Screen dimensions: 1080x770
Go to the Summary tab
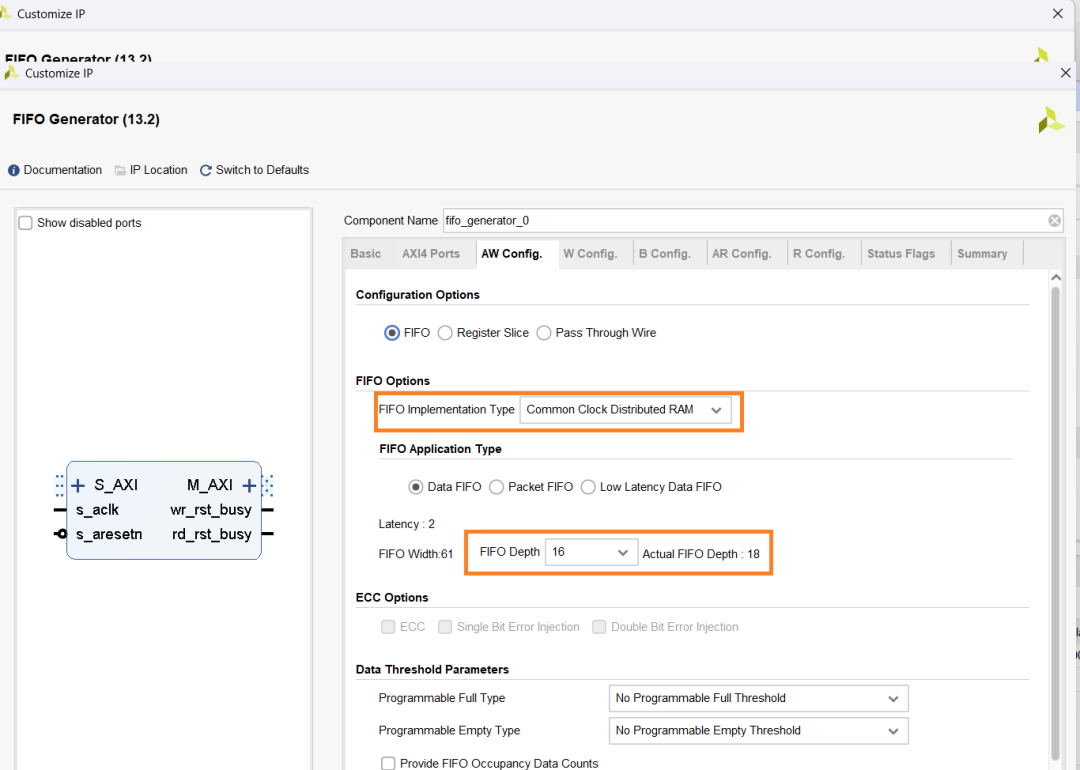982,254
